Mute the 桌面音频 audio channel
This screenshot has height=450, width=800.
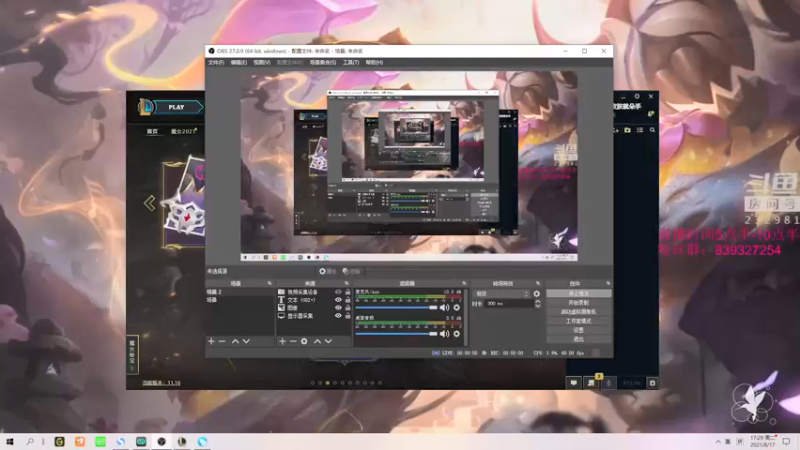444,334
